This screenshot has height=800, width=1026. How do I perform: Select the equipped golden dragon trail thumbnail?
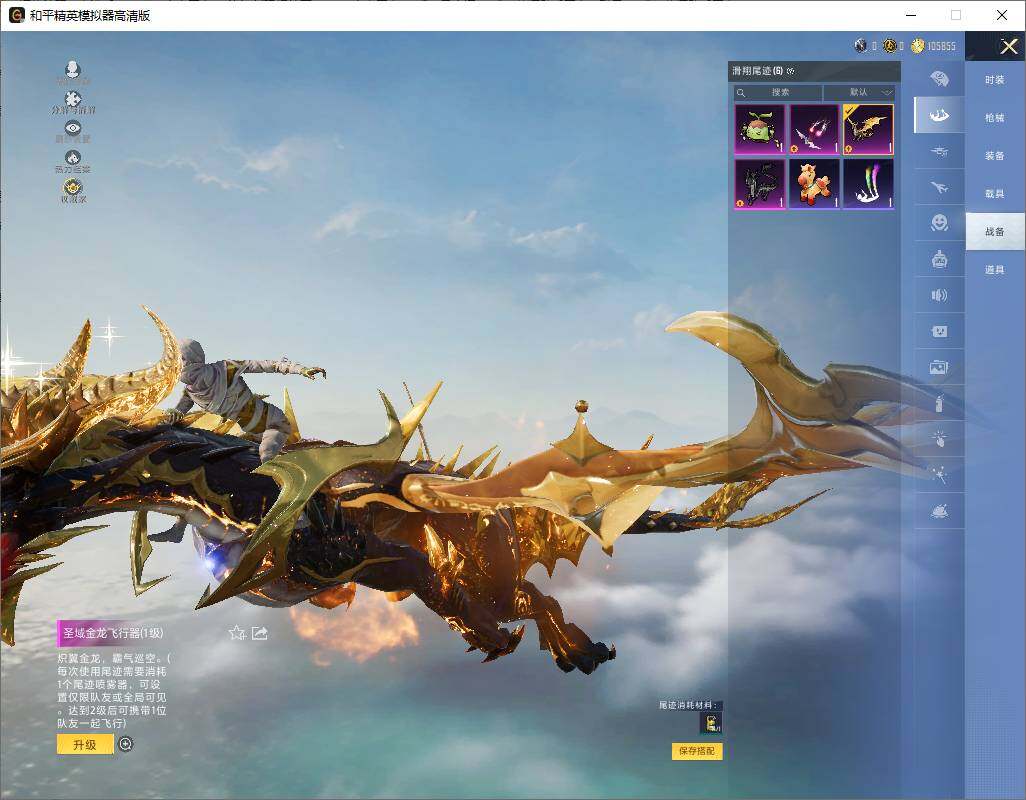pos(868,130)
